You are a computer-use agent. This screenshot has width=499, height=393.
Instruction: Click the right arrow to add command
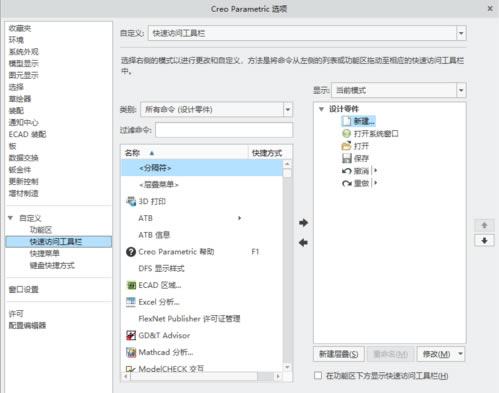(x=303, y=222)
